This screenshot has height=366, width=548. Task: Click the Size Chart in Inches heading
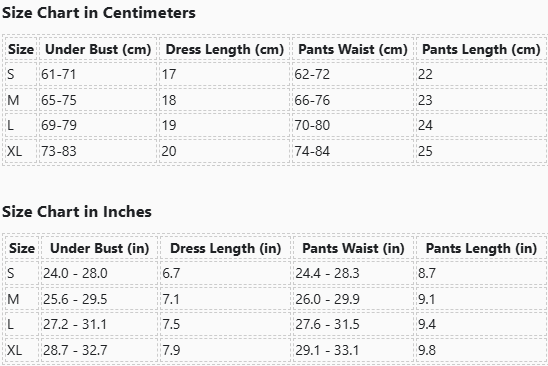tap(77, 212)
